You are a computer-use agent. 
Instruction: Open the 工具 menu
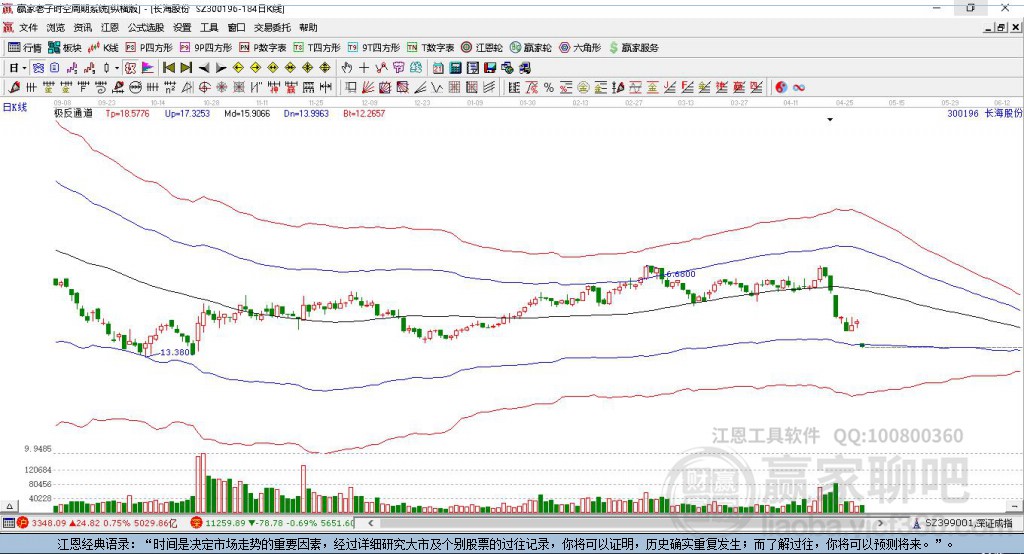[209, 27]
